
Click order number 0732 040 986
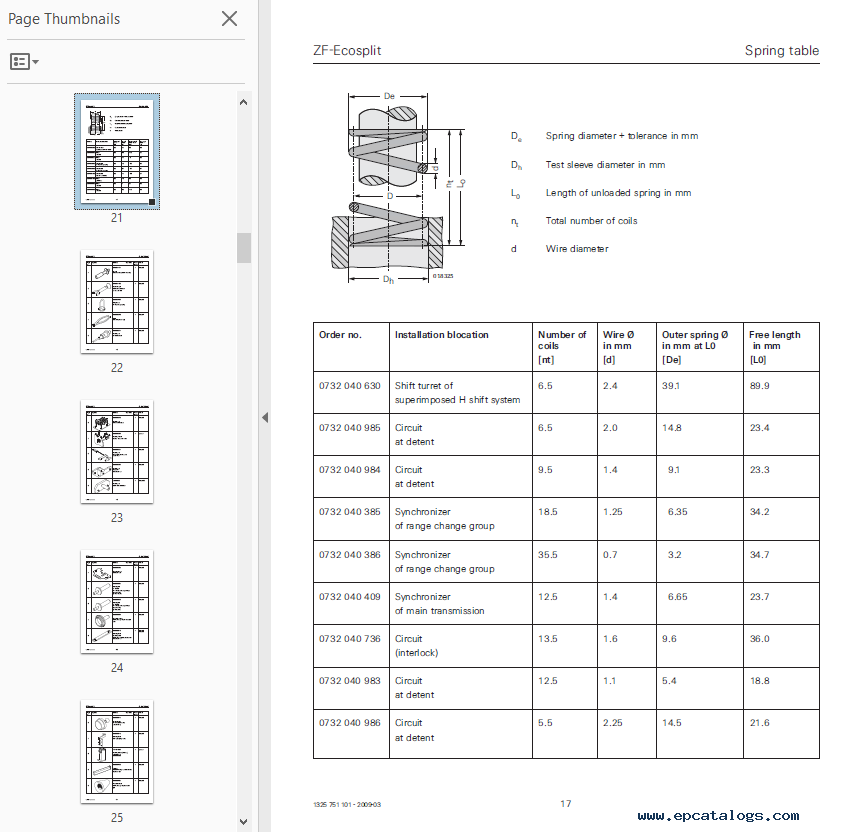(350, 723)
